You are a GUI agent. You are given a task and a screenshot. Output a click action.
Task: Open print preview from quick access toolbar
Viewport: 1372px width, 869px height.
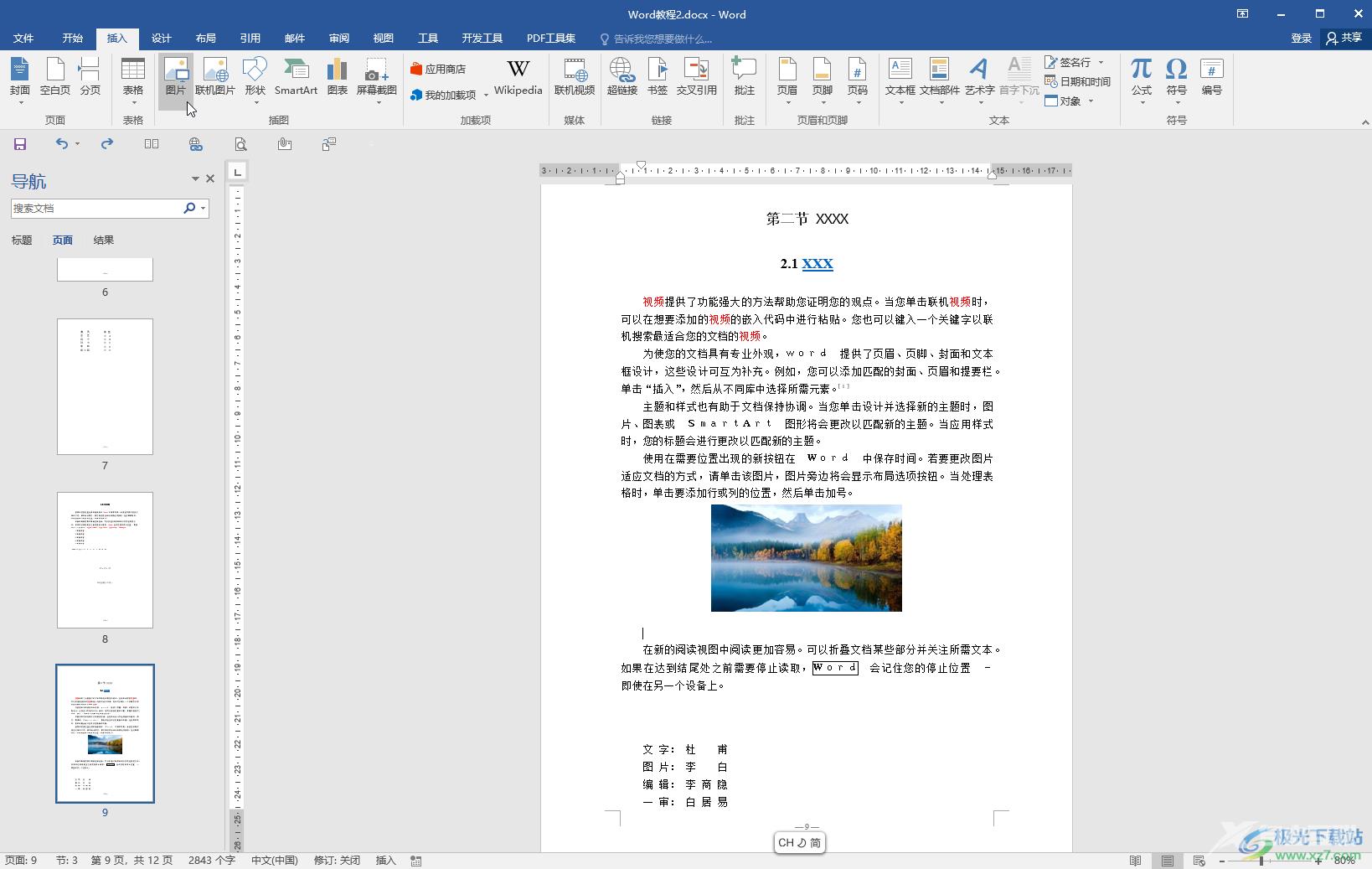pos(240,144)
